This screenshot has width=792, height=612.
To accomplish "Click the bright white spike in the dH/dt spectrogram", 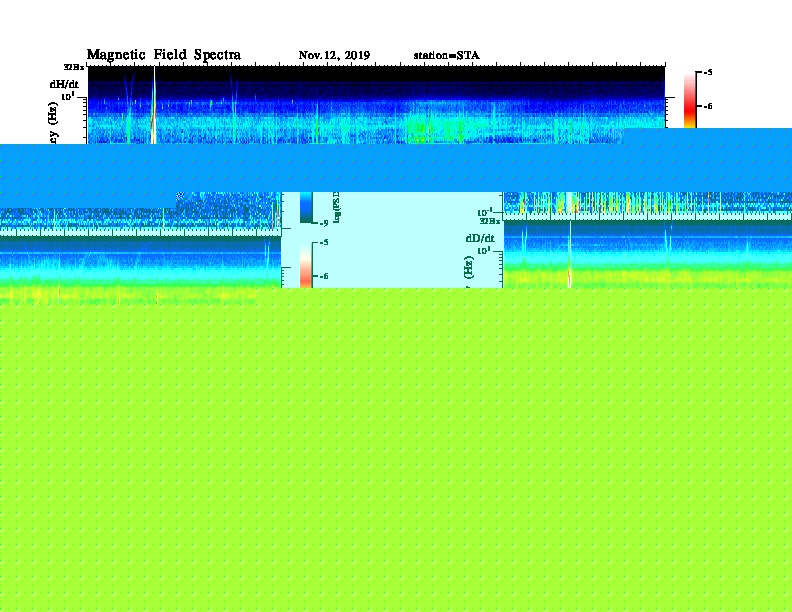I will coord(154,106).
